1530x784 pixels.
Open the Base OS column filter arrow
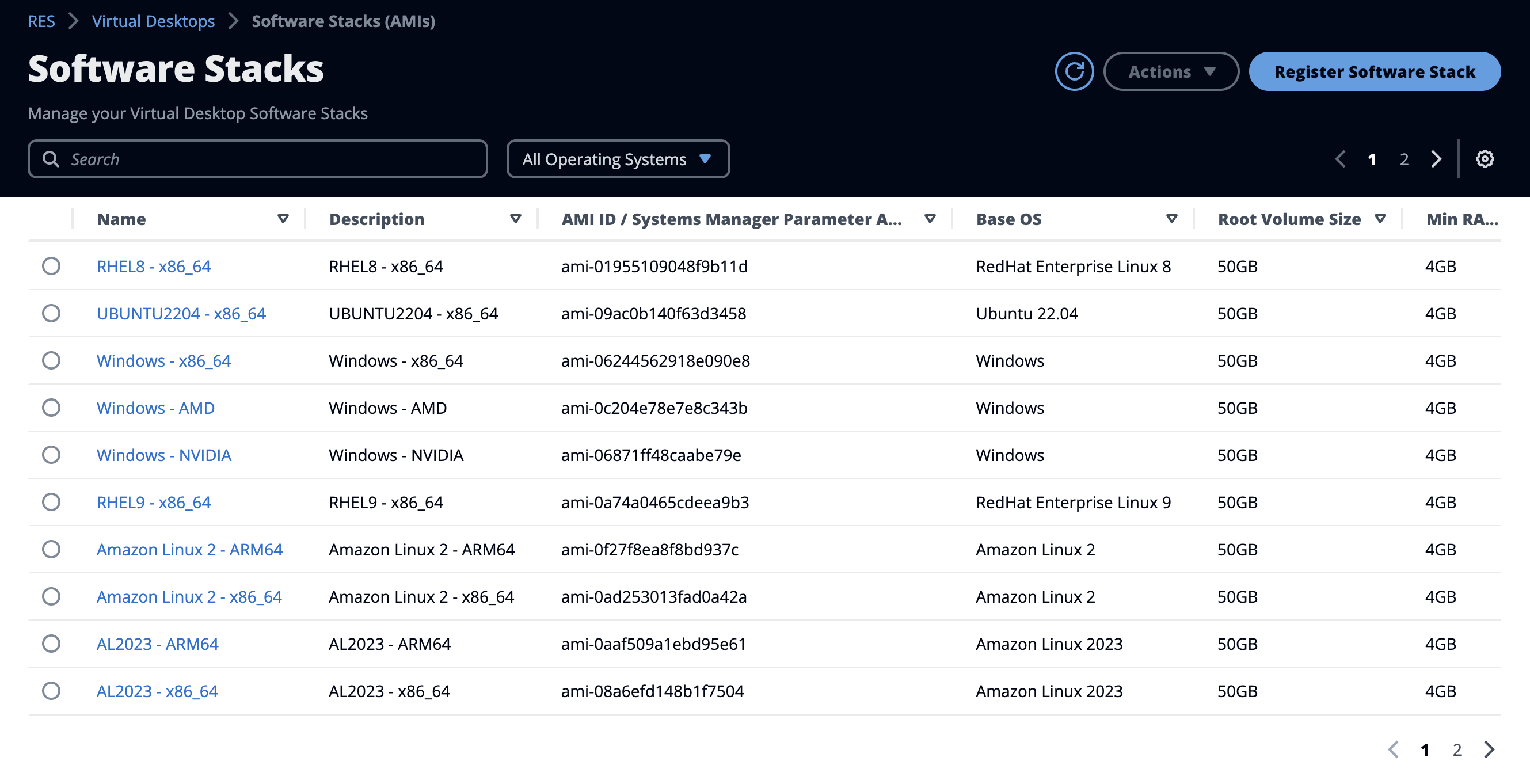click(1171, 219)
